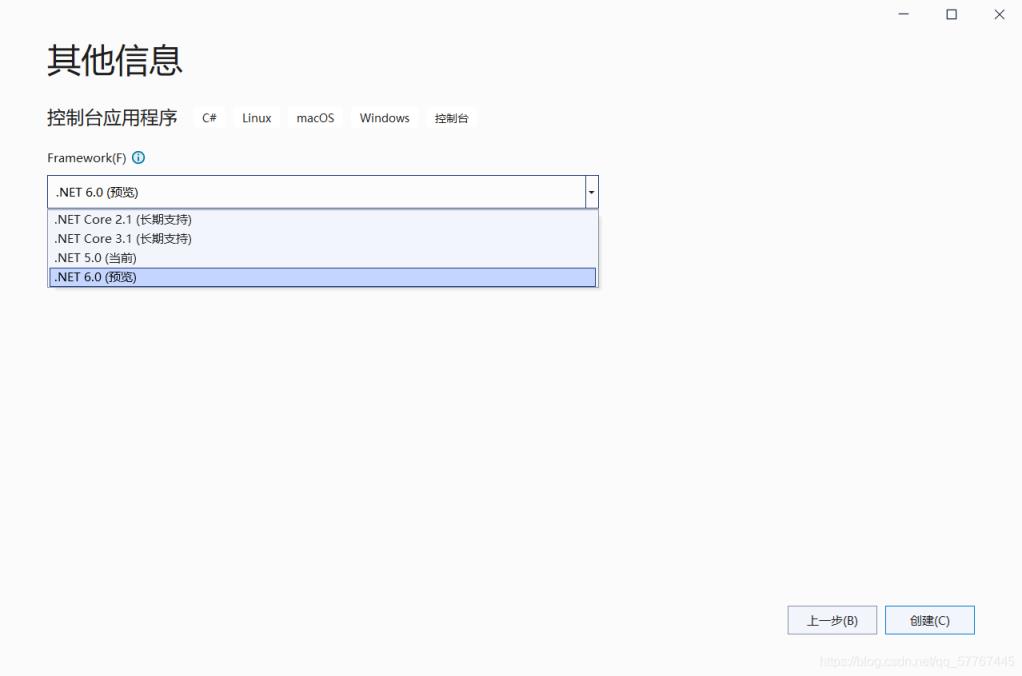Click the 其他信息 heading

pos(115,61)
